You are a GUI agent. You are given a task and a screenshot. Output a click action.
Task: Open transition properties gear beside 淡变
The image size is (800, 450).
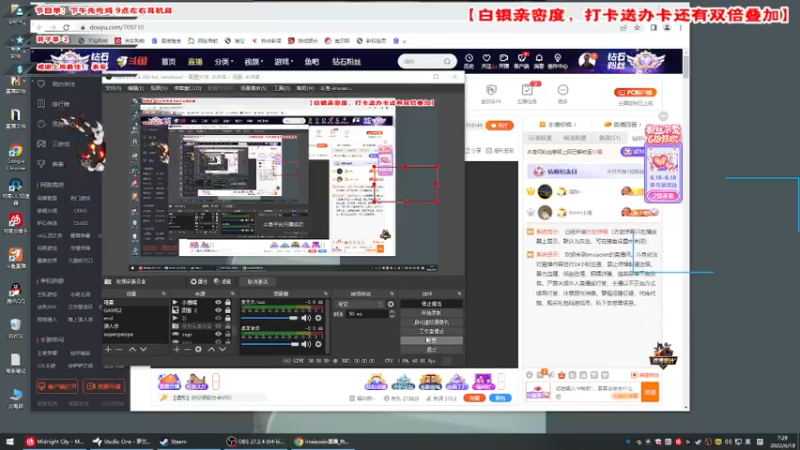(391, 304)
